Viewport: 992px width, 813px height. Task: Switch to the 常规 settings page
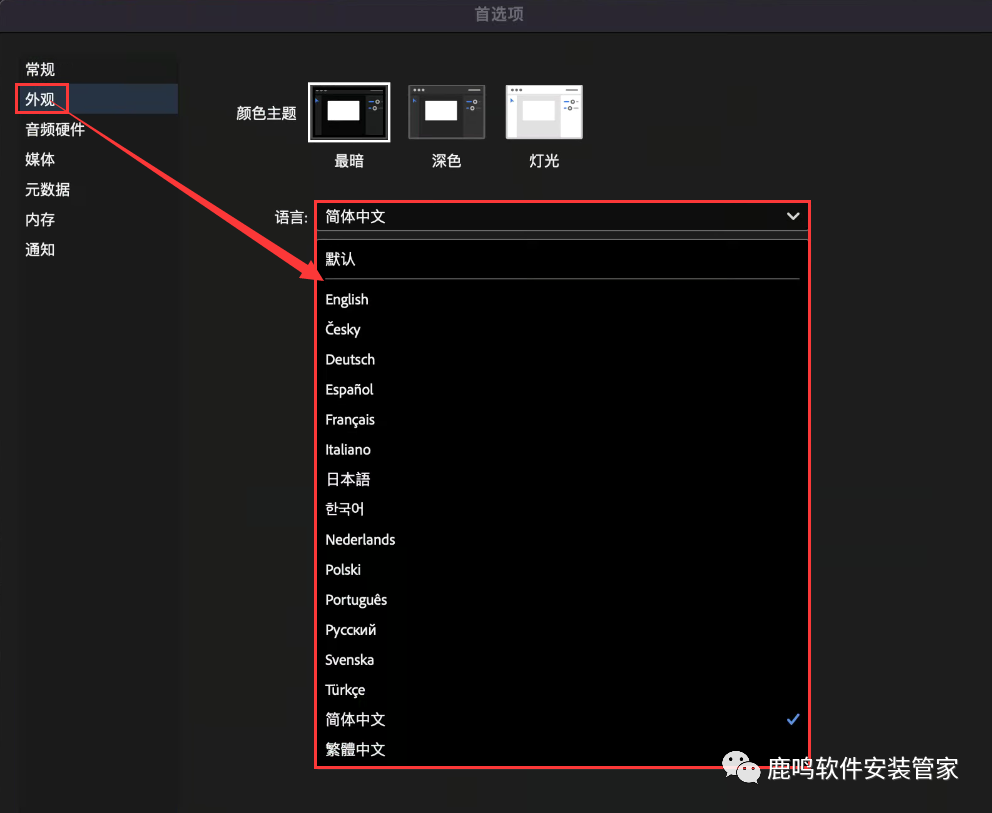40,69
